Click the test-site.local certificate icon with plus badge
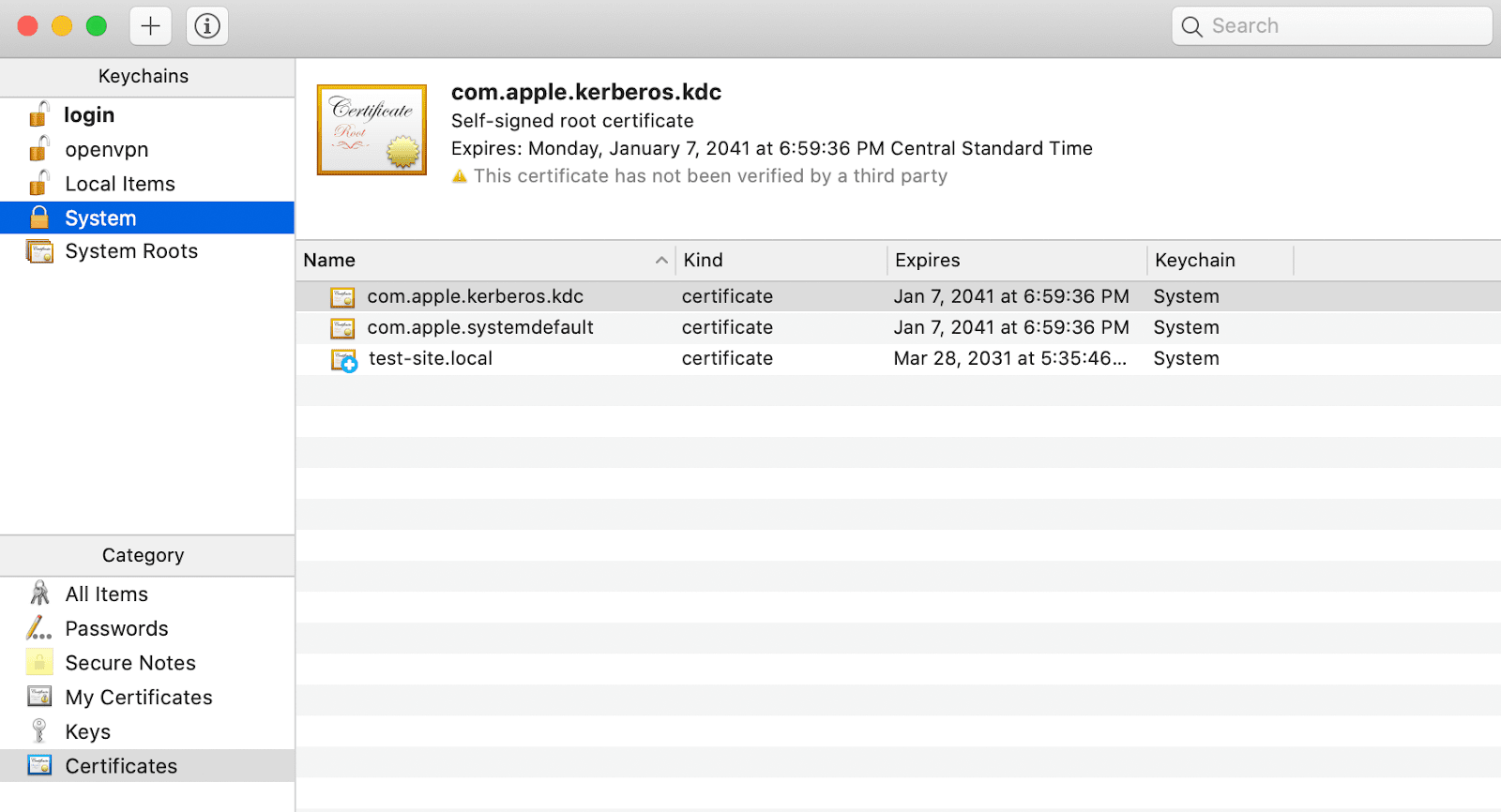 tap(343, 360)
